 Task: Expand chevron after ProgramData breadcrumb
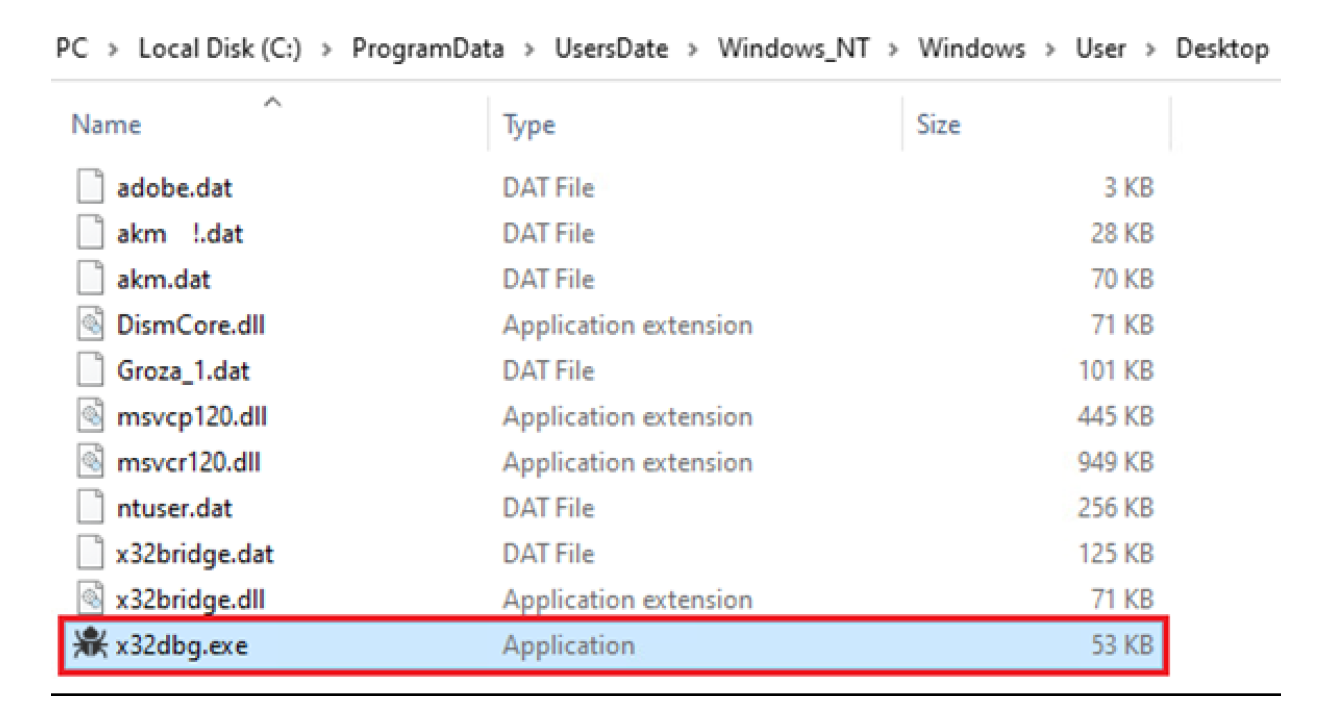[x=529, y=49]
